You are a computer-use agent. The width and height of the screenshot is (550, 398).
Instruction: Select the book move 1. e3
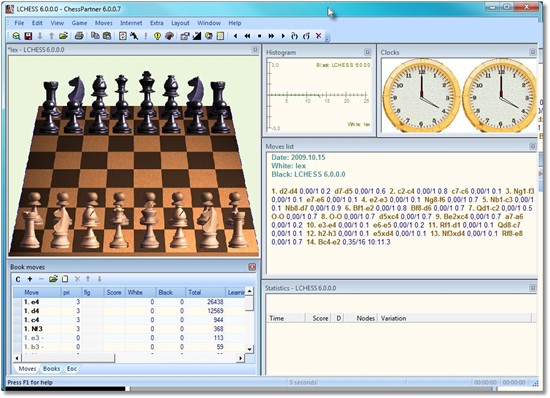(129, 338)
